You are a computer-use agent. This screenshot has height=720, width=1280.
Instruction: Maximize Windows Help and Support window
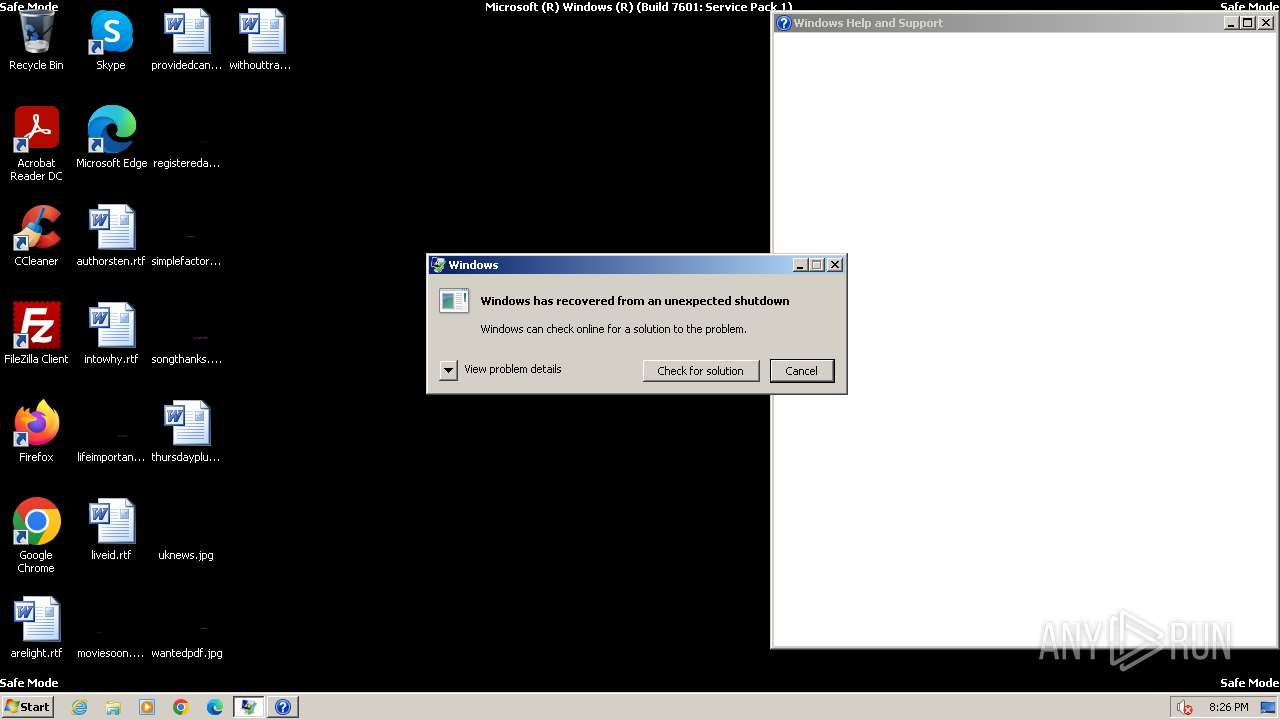1248,23
